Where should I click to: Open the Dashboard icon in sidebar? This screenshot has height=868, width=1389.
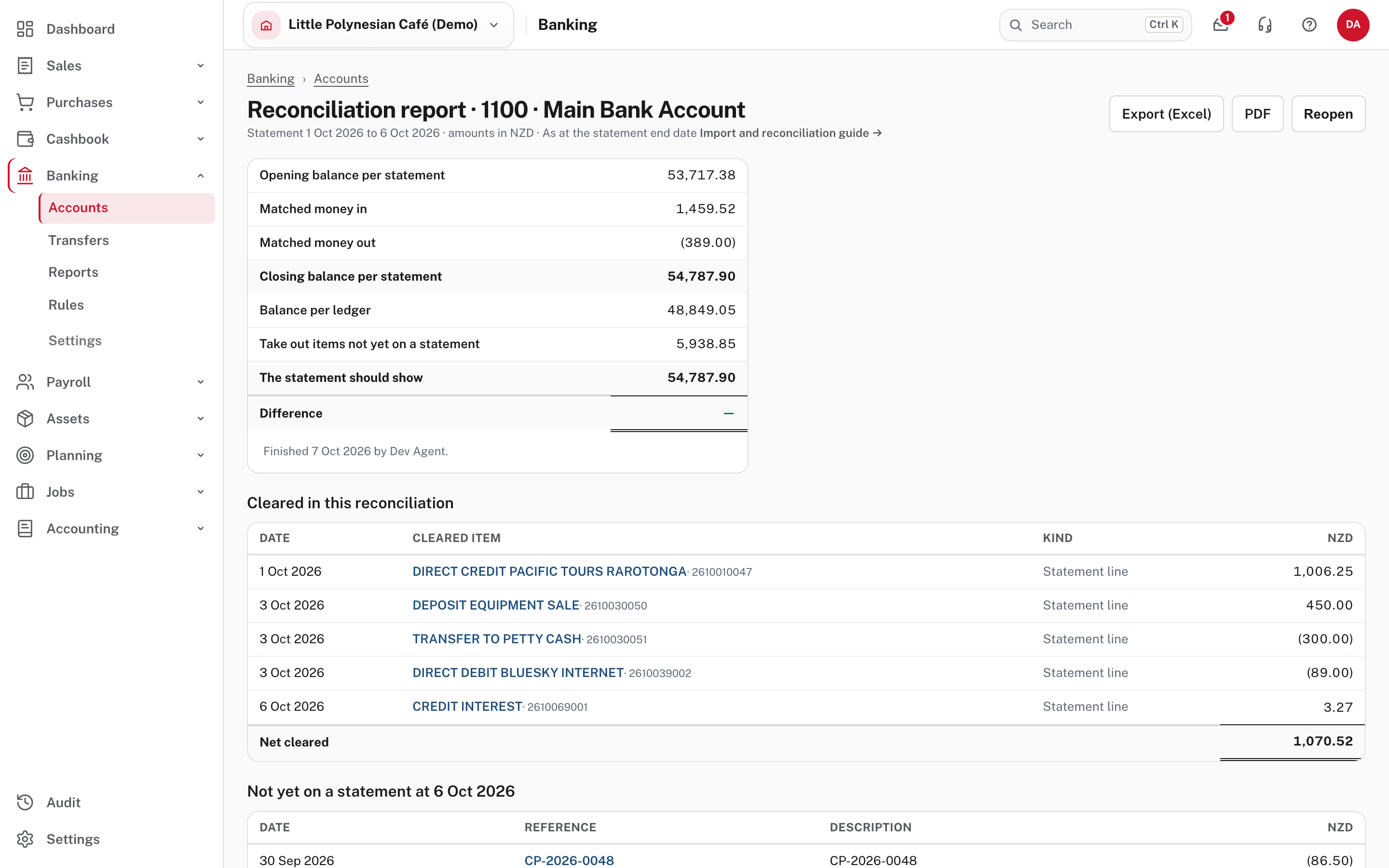(x=25, y=29)
